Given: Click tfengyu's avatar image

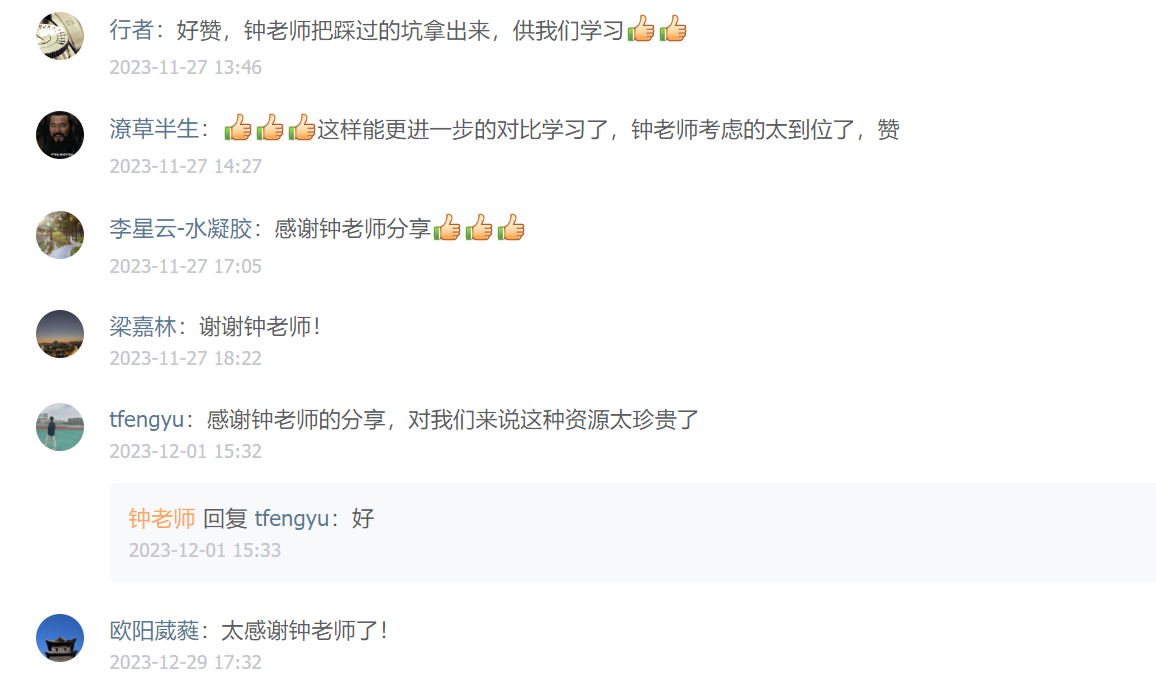Looking at the screenshot, I should (x=60, y=427).
